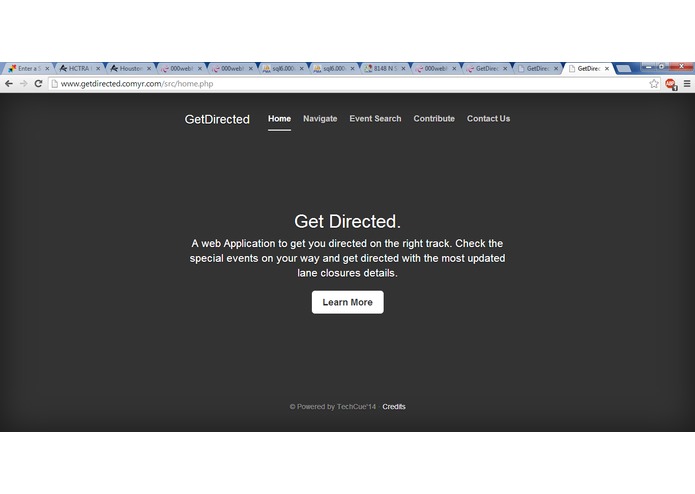Viewport: 695px width, 494px height.
Task: Close the Houston tab
Action: click(x=149, y=69)
